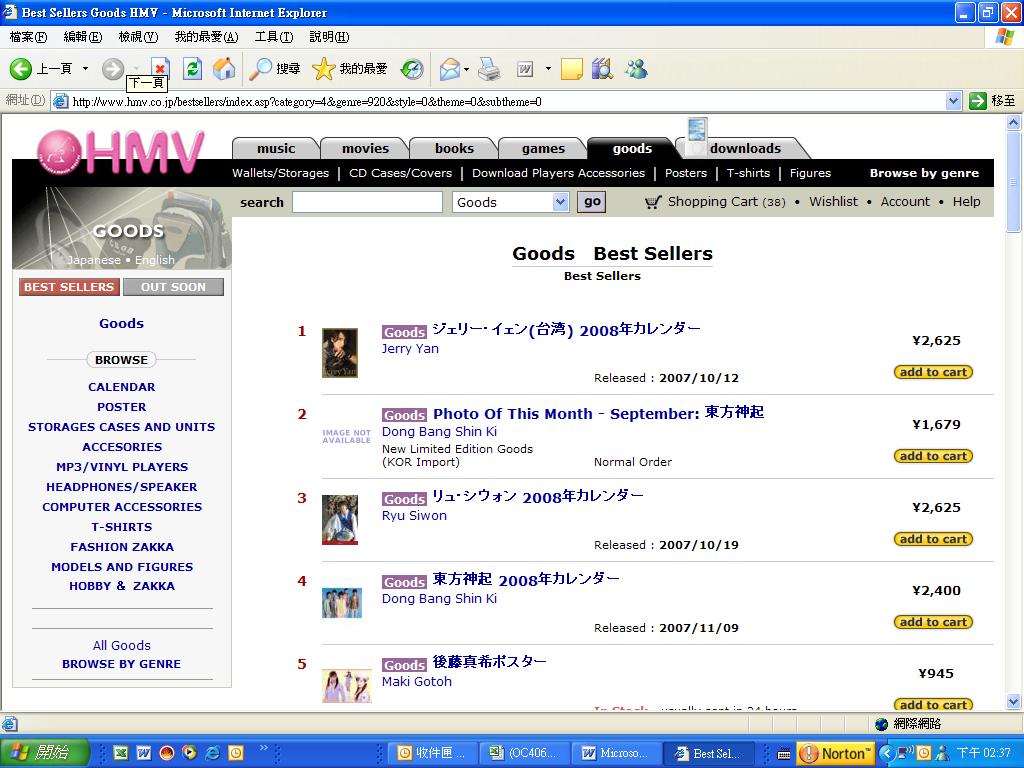Go back with the green Back arrow
1024x768 pixels.
pos(20,69)
